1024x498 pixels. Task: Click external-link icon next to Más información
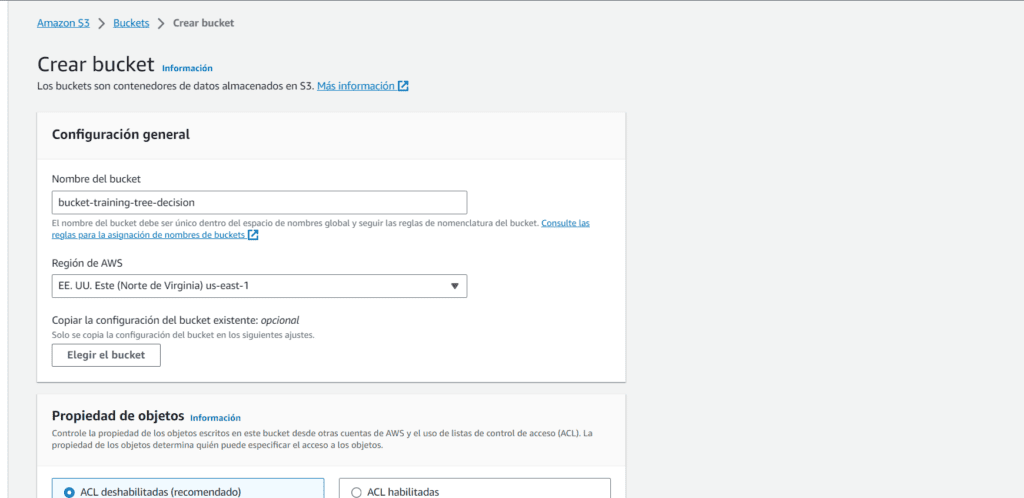[x=403, y=86]
